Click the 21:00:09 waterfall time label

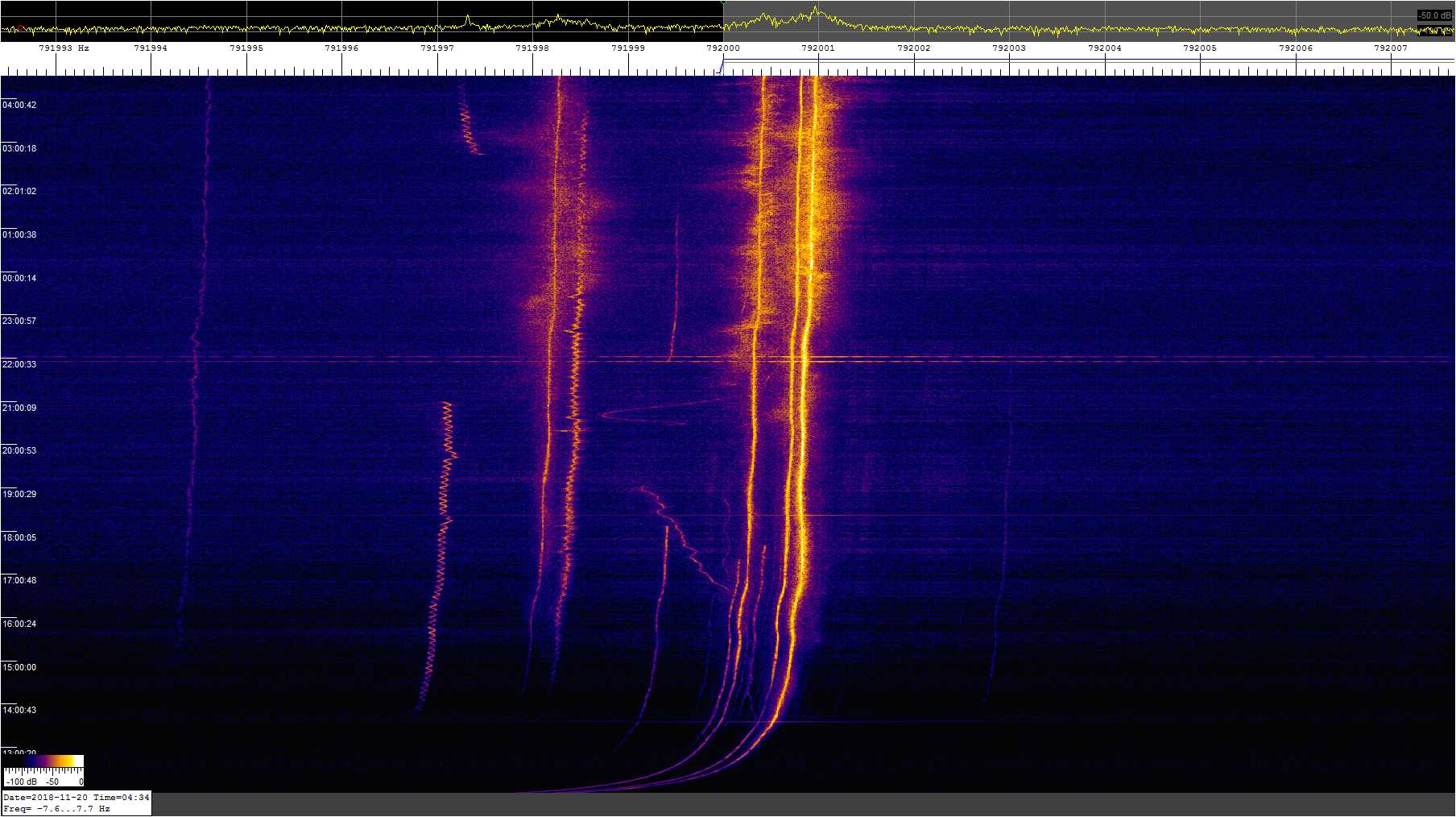19,408
